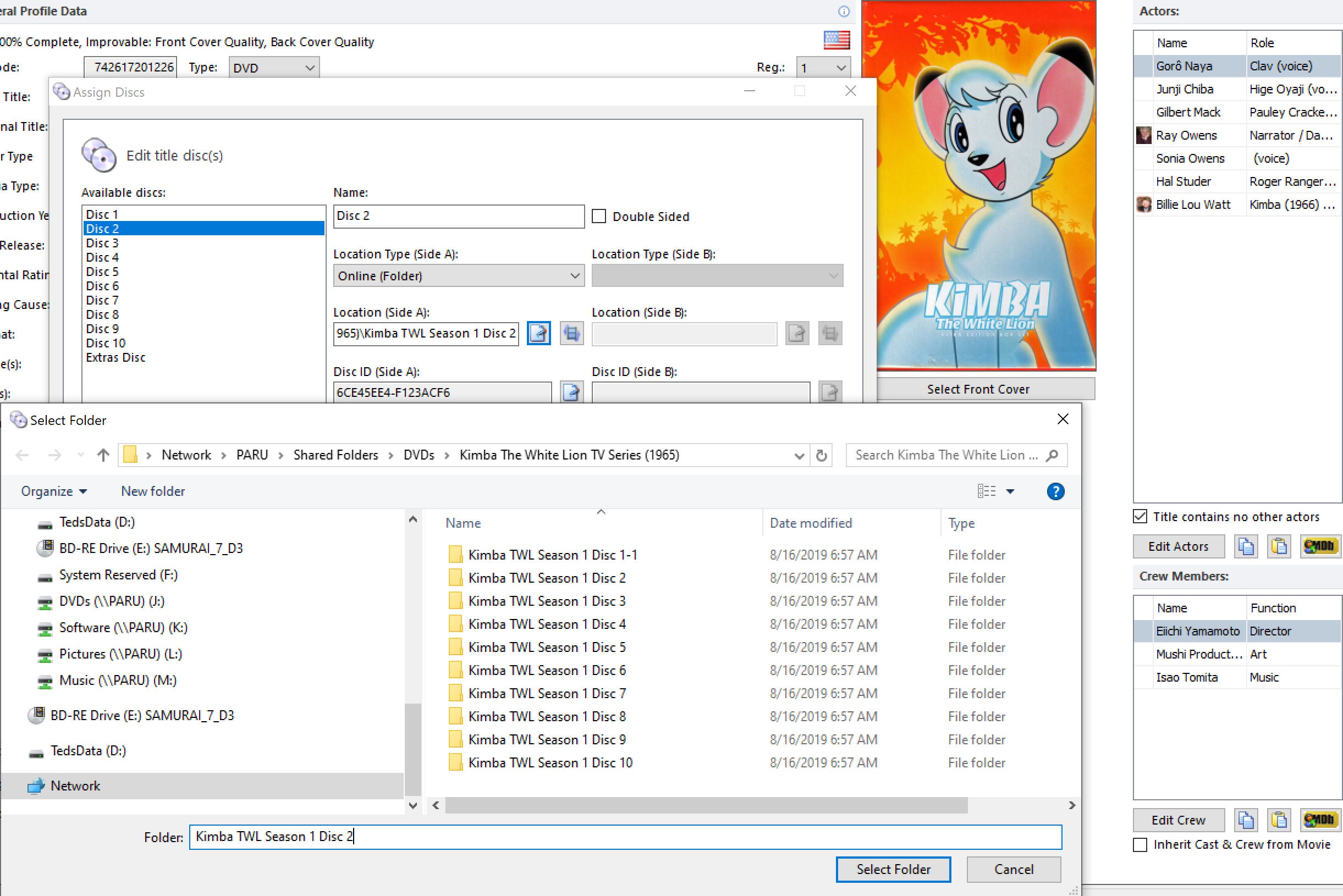Click the info icon in General Profile Data header
Screen dimensions: 1343x896
(843, 12)
